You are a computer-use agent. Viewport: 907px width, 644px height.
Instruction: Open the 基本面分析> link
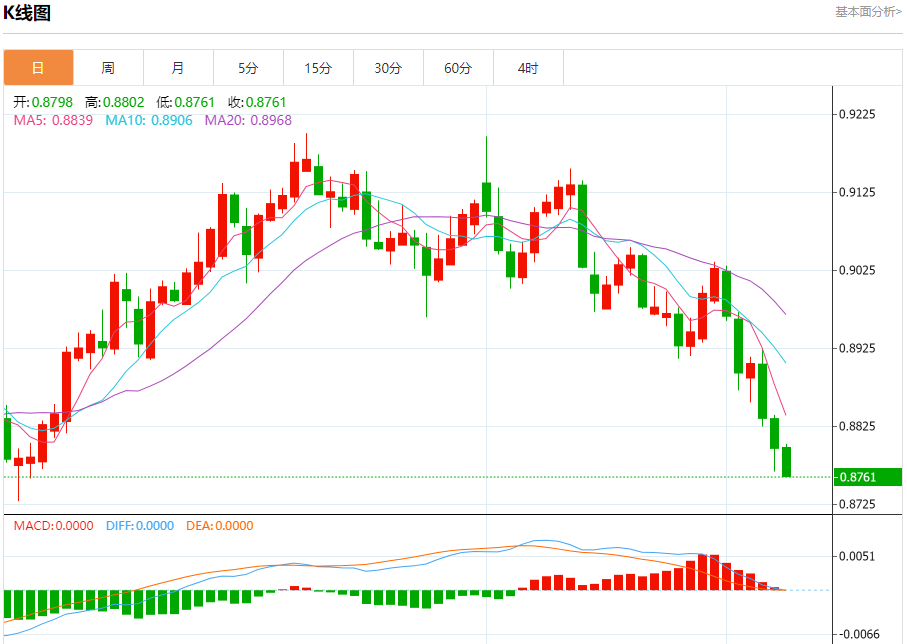(x=868, y=12)
